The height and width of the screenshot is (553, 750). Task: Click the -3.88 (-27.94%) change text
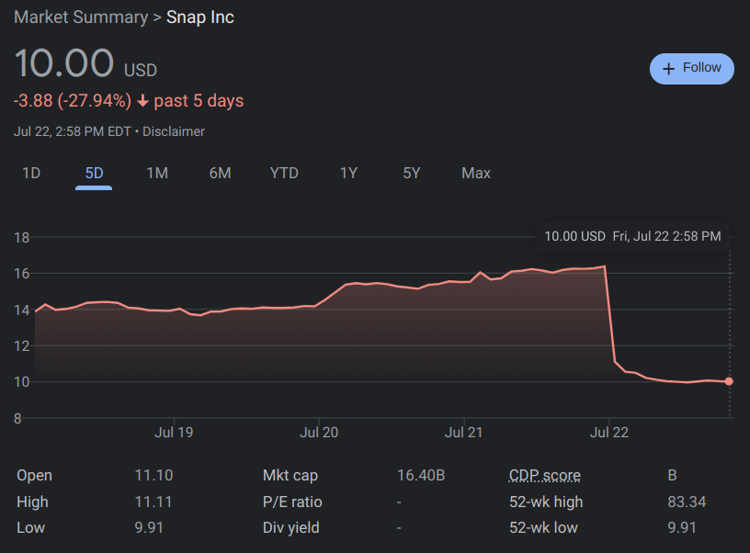[72, 101]
